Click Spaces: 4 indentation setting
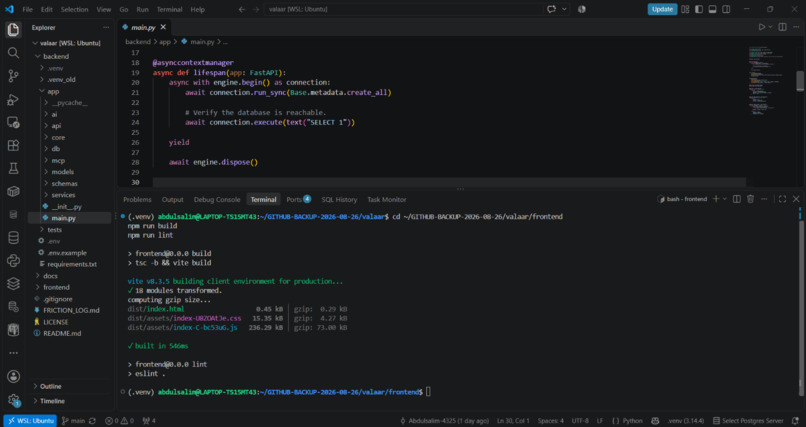 coord(551,420)
